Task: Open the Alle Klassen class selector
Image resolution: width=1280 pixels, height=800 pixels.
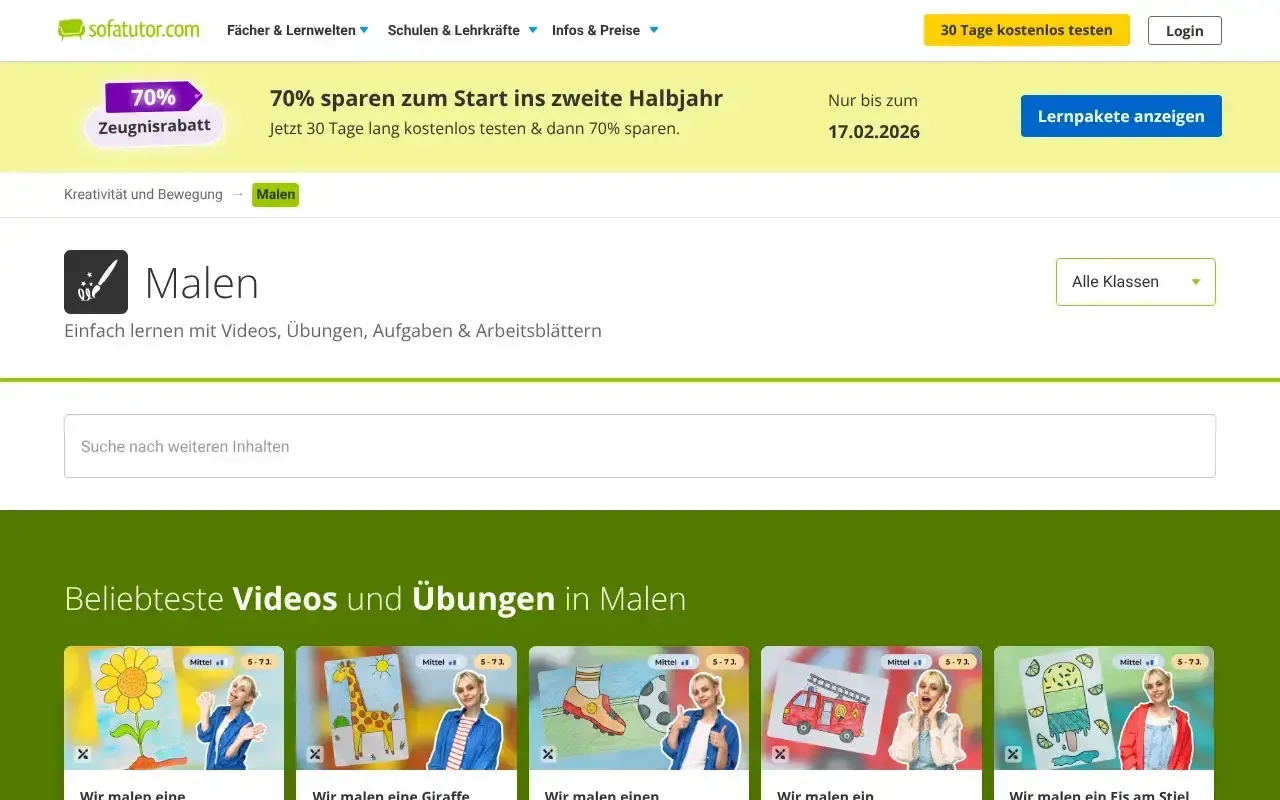Action: (x=1135, y=282)
